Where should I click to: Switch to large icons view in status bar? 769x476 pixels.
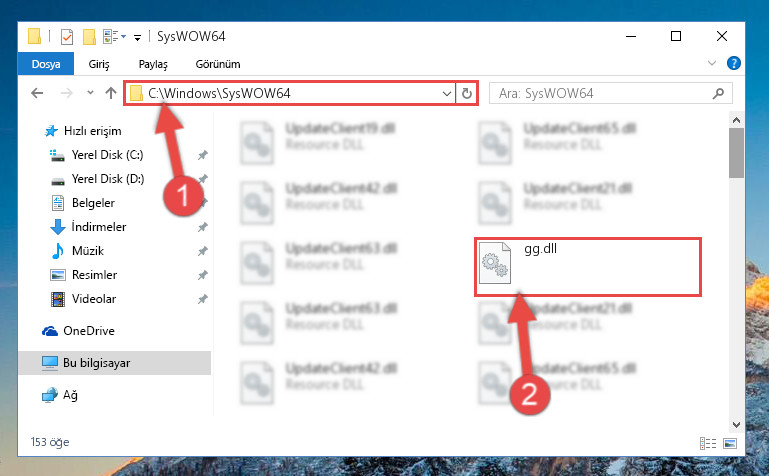pos(730,444)
